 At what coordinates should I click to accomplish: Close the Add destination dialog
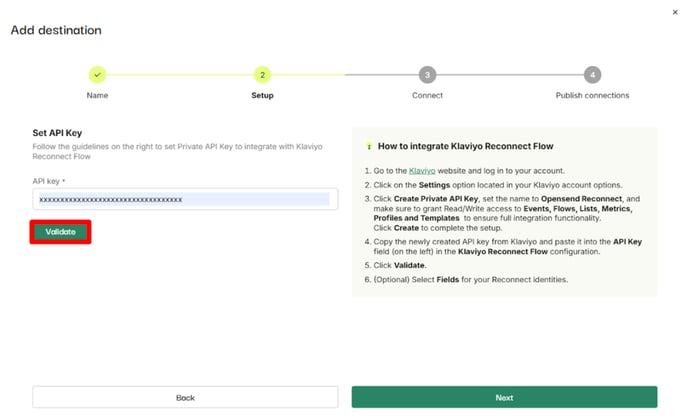tap(675, 12)
